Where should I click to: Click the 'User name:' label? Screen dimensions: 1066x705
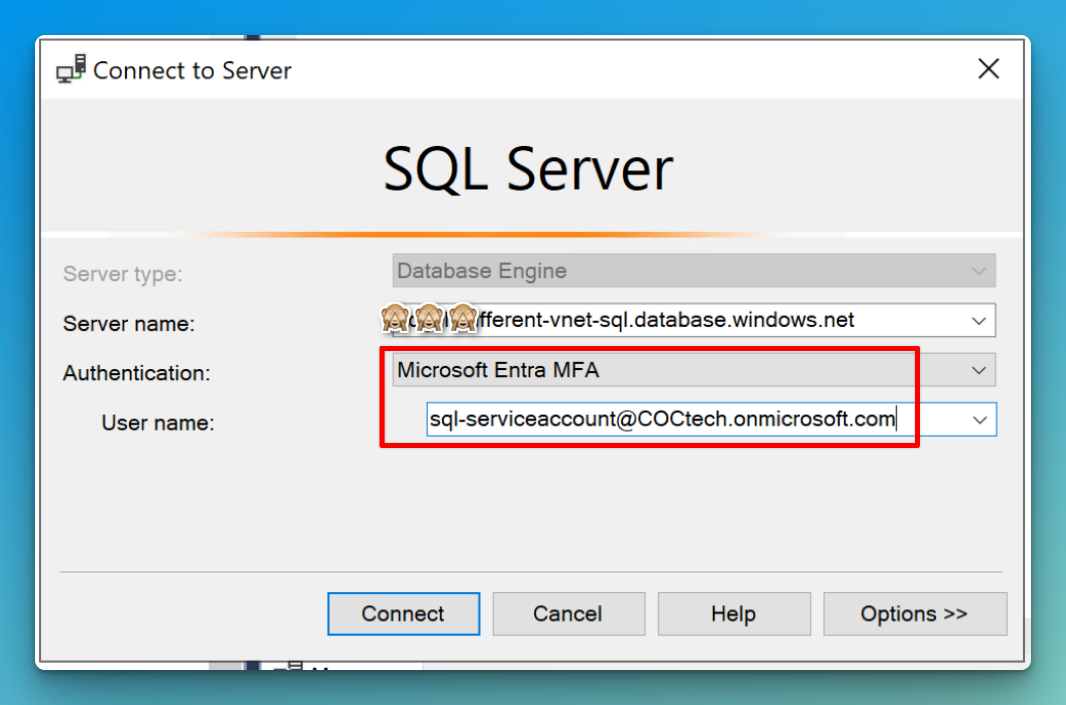pos(158,423)
